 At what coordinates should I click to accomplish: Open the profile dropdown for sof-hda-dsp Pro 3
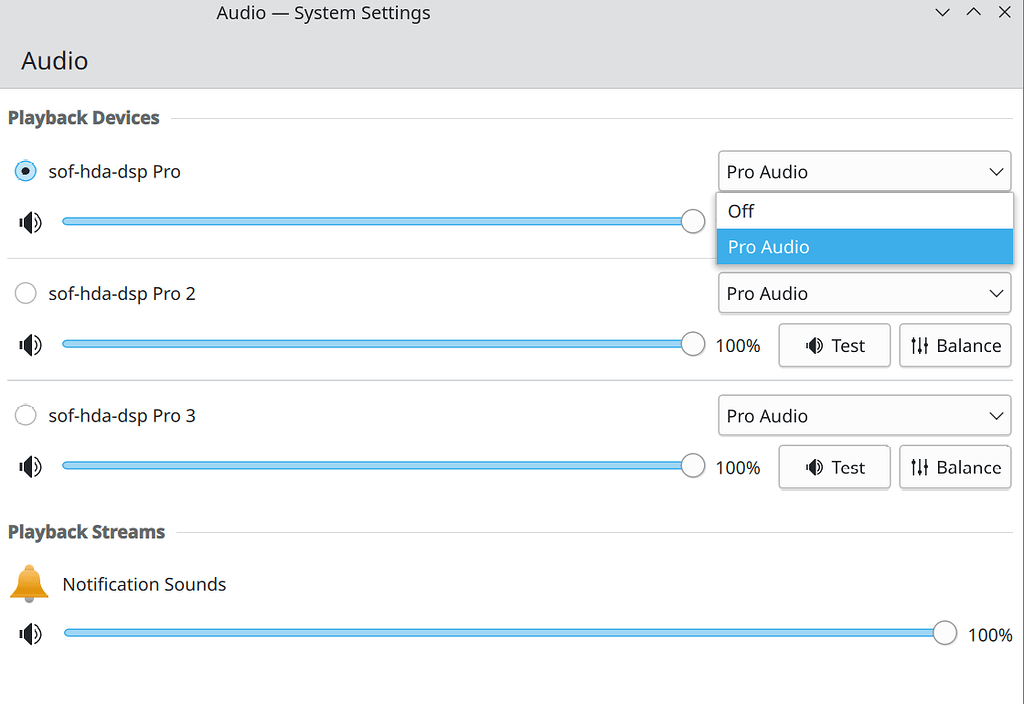click(x=864, y=415)
